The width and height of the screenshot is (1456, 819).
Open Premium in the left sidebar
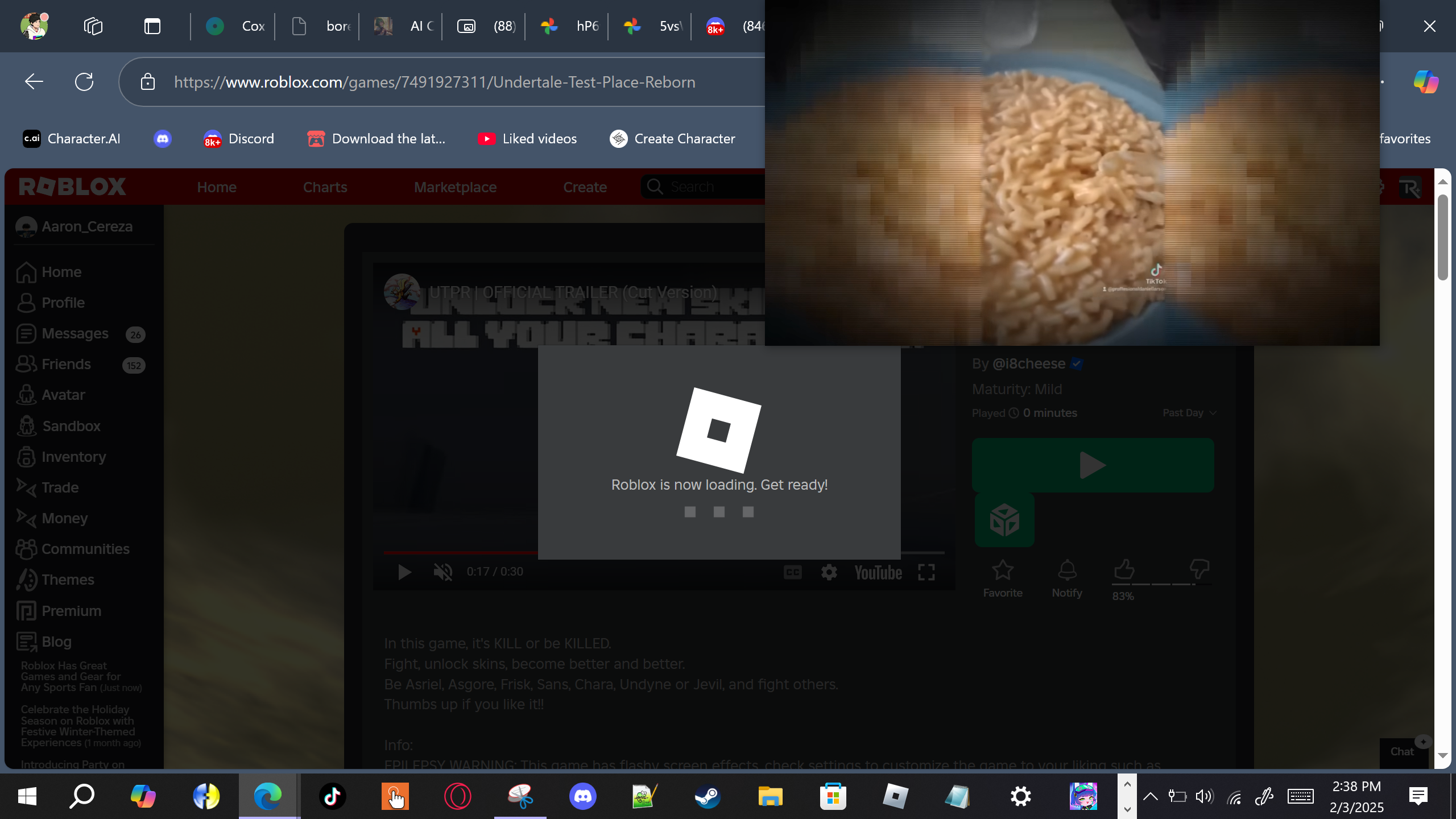pos(59,611)
